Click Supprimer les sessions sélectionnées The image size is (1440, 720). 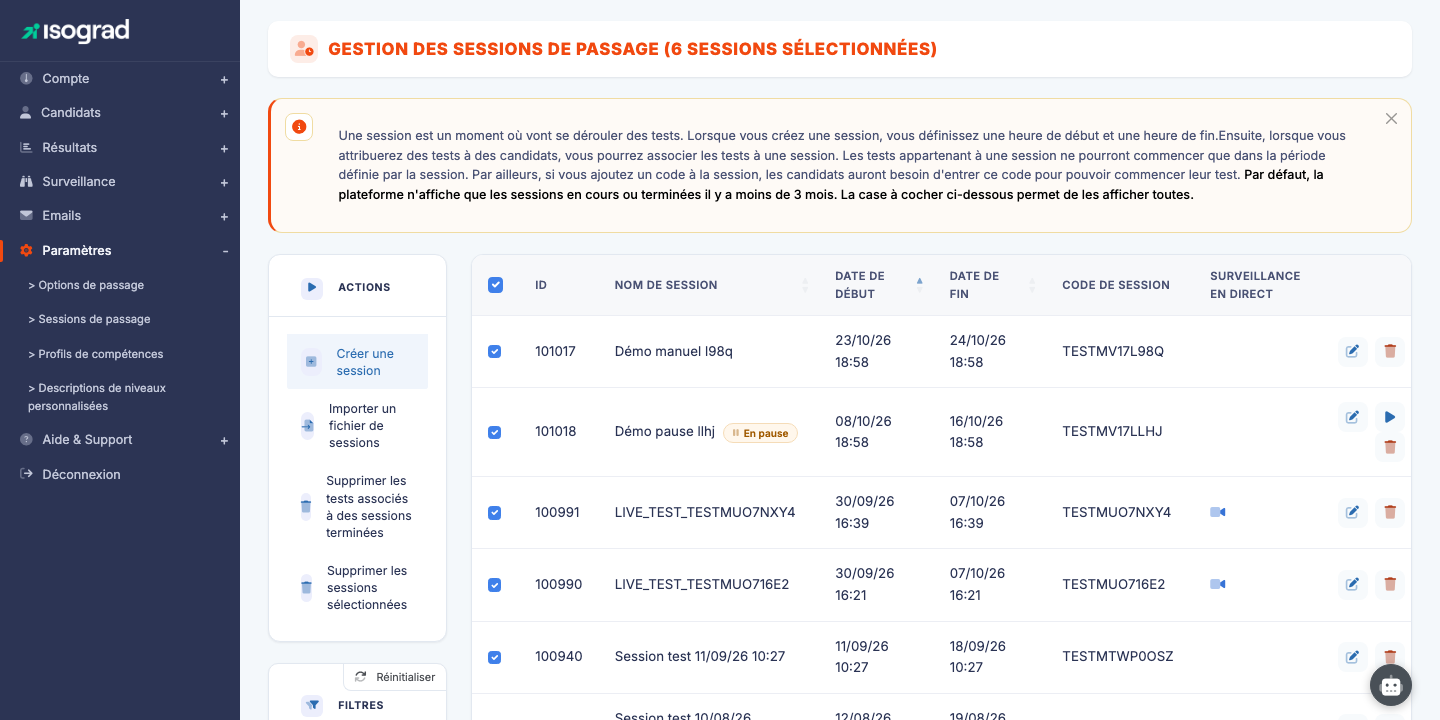point(357,588)
